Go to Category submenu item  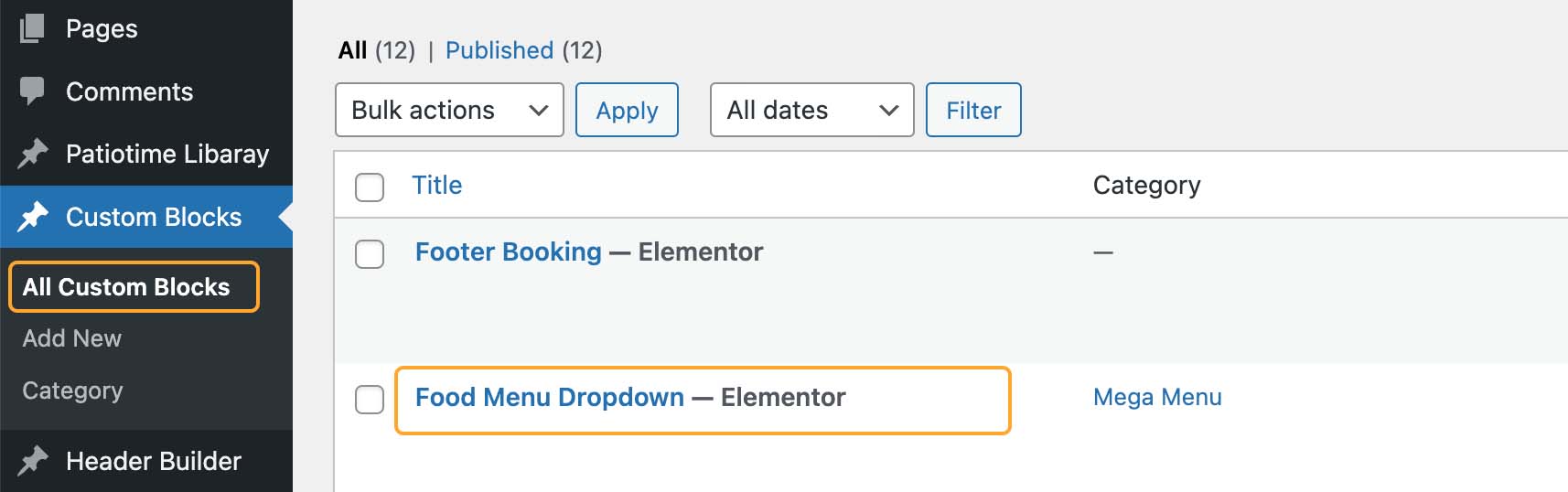[73, 390]
